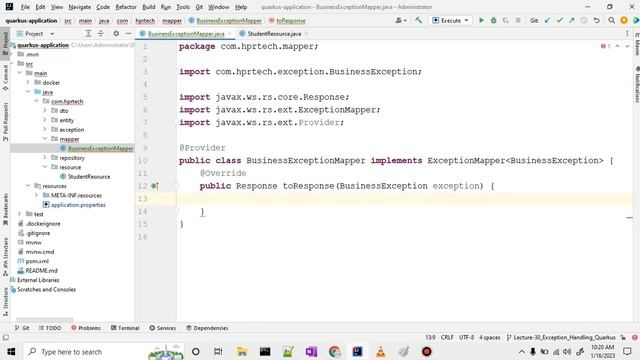This screenshot has width=640, height=360.
Task: Expand all nodes in Project panel
Action: tap(88, 33)
